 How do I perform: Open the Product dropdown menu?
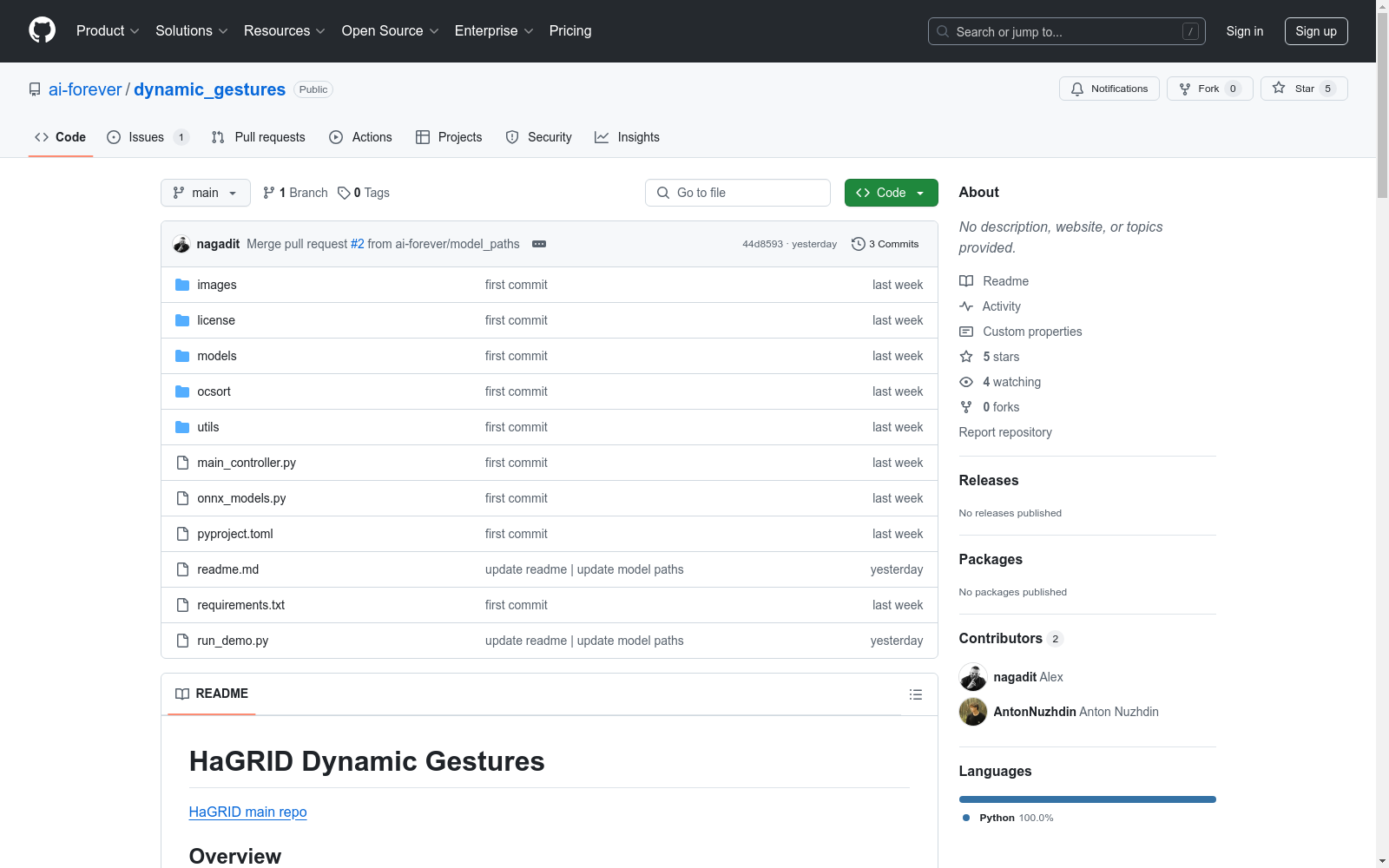pos(108,31)
